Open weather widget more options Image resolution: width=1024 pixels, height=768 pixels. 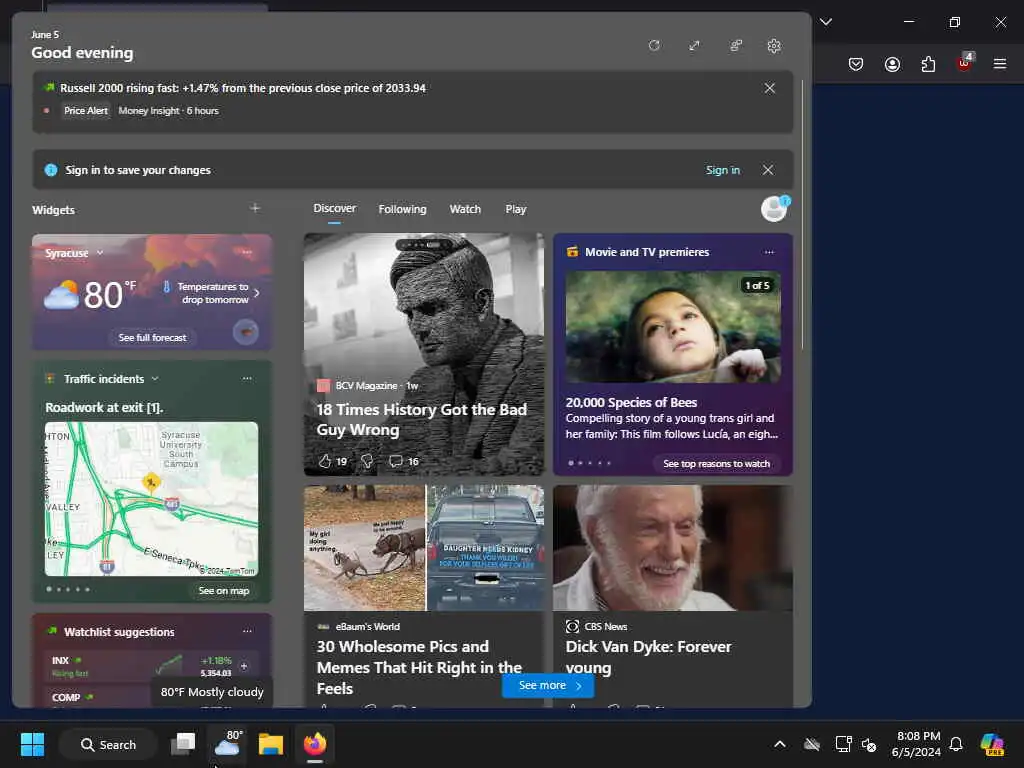(x=247, y=252)
